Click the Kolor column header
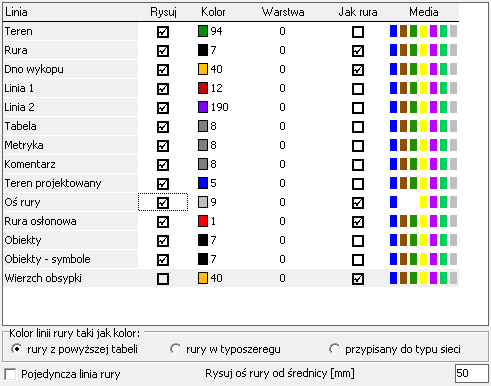Image resolution: width=491 pixels, height=386 pixels. [213, 12]
